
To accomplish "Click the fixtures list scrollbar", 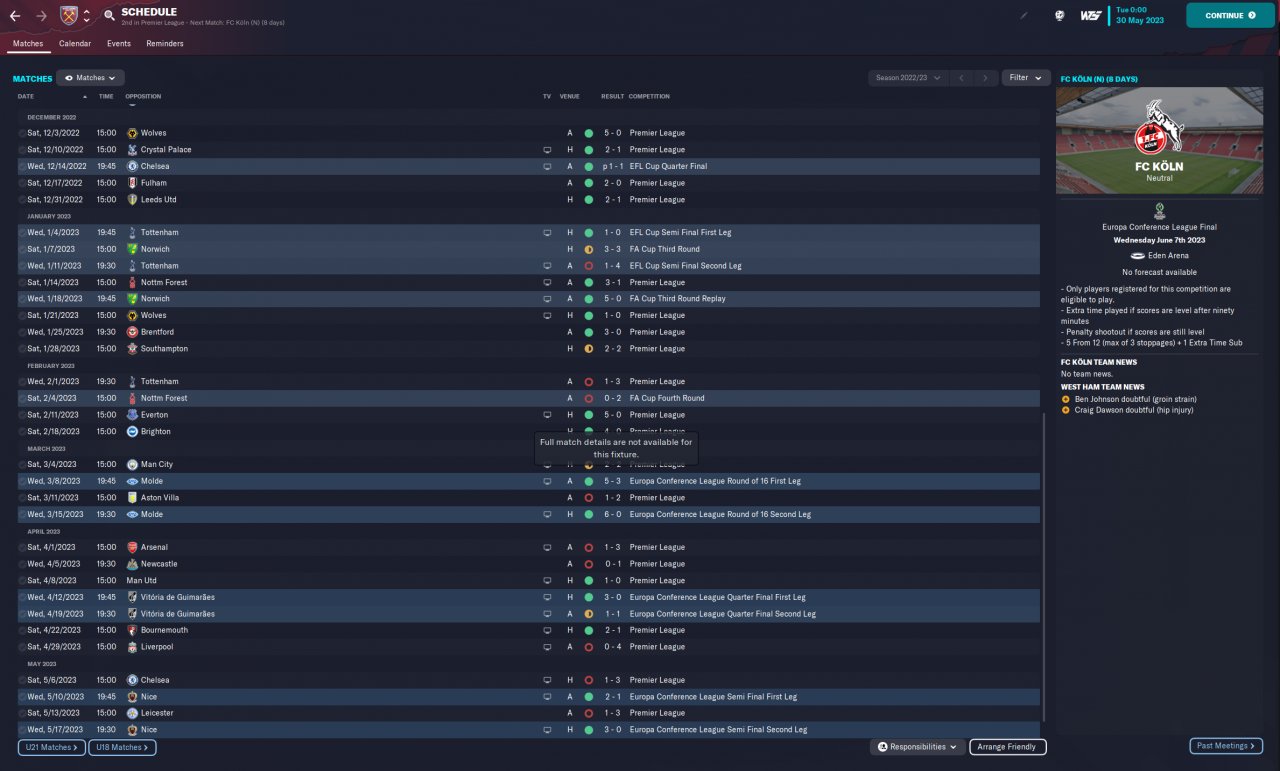I will tap(1044, 565).
